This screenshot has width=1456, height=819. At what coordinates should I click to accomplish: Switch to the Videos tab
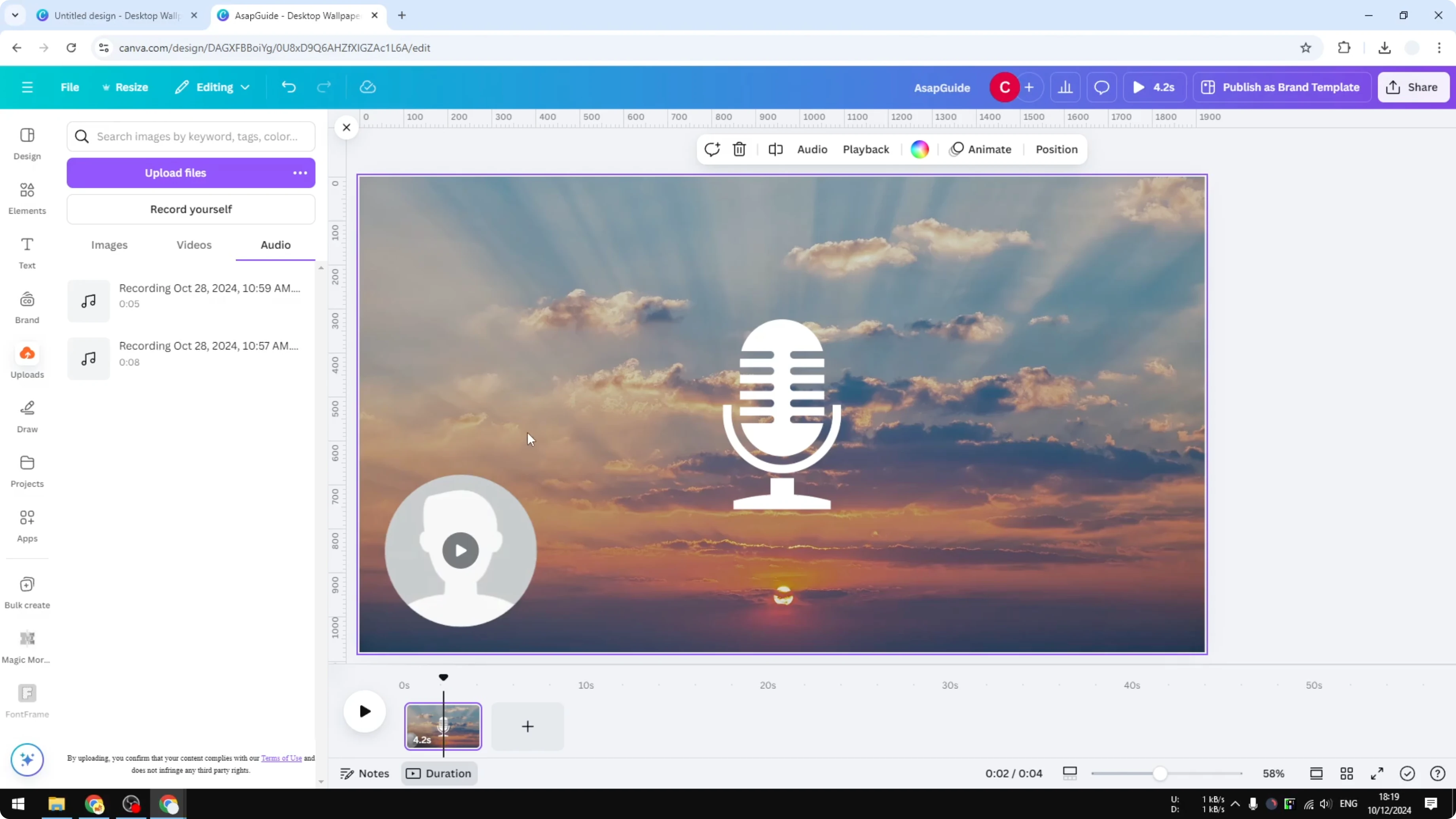tap(193, 245)
